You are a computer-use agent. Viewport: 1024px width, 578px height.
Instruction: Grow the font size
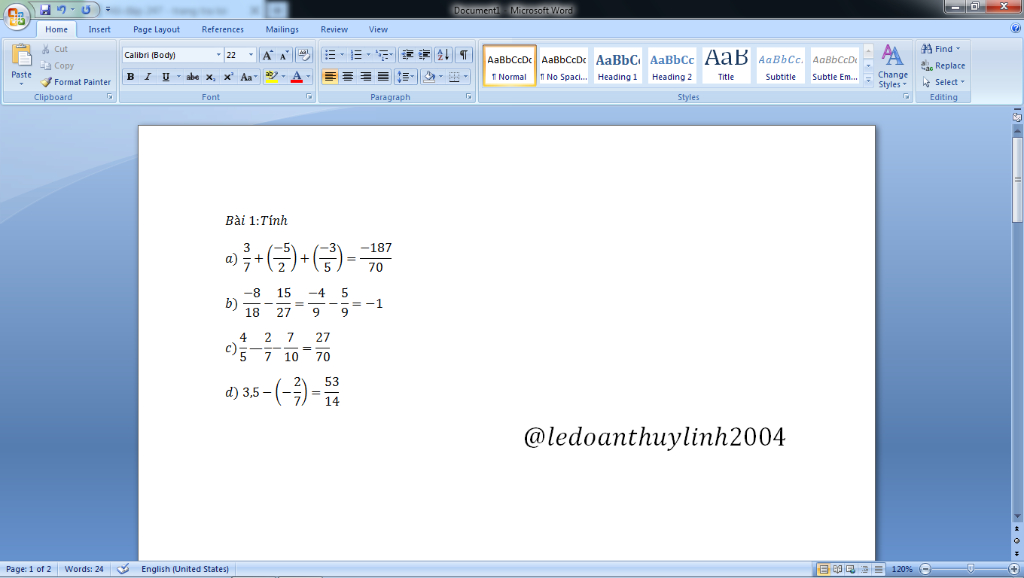[267, 56]
